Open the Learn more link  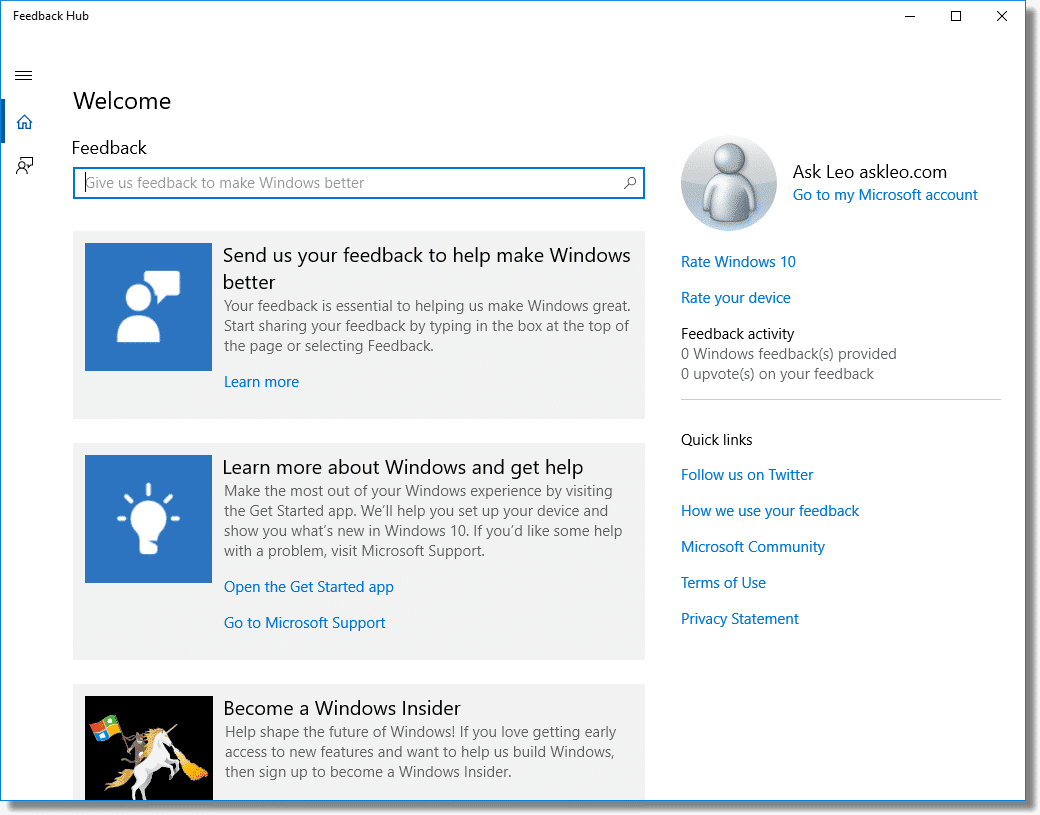click(x=261, y=382)
